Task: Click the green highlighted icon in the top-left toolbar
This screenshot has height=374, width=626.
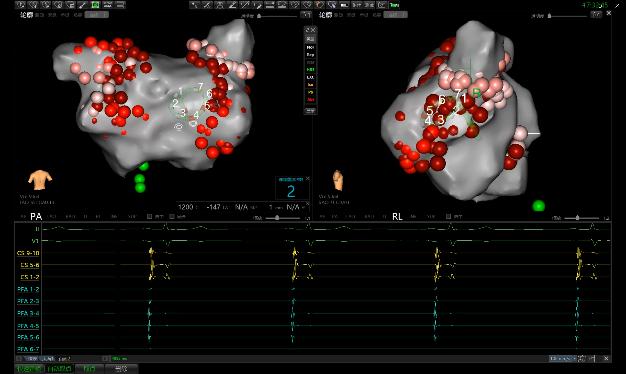Action: [x=95, y=5]
